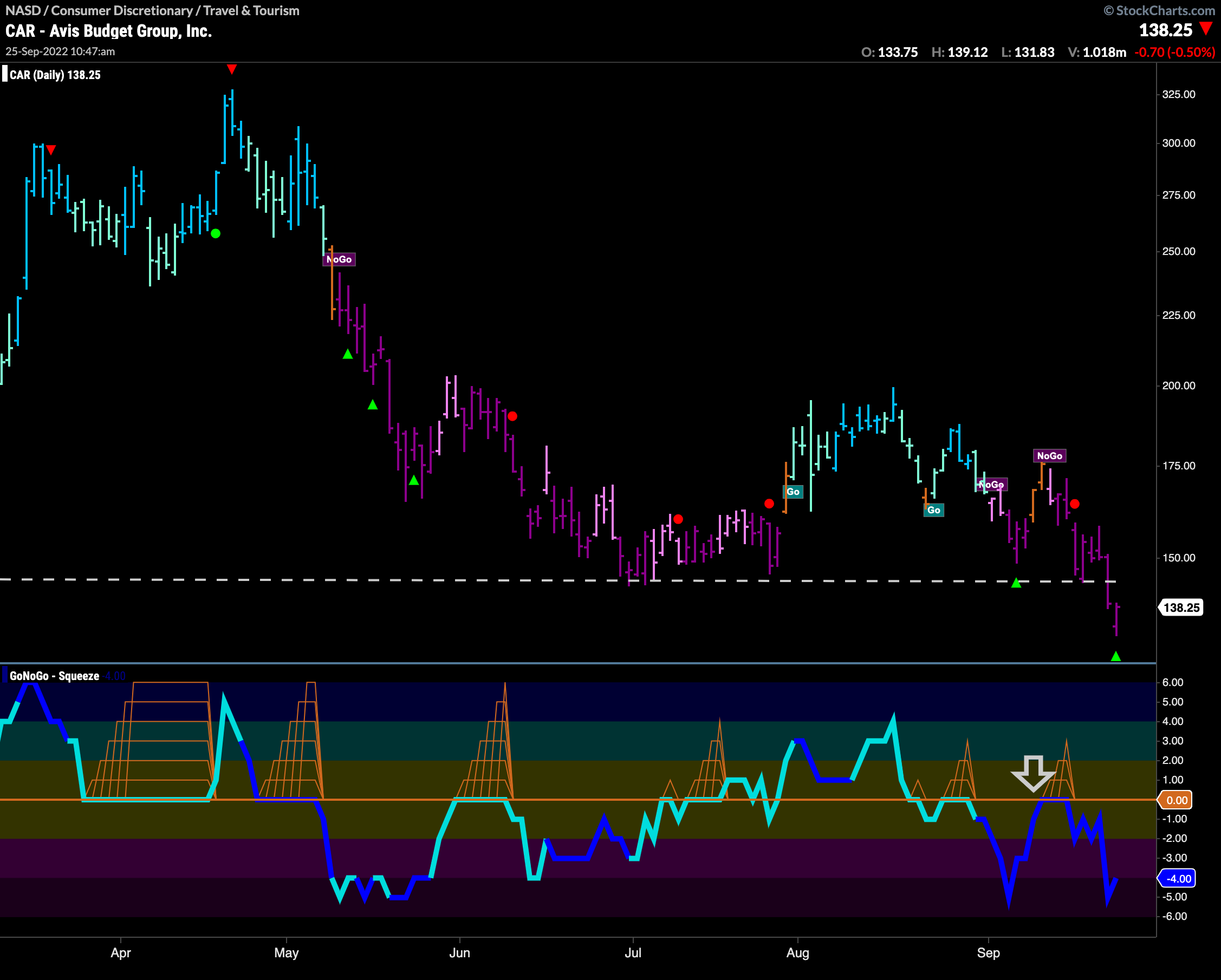Image resolution: width=1221 pixels, height=980 pixels.
Task: Click the volume value V: 1.018m
Action: coord(1097,52)
